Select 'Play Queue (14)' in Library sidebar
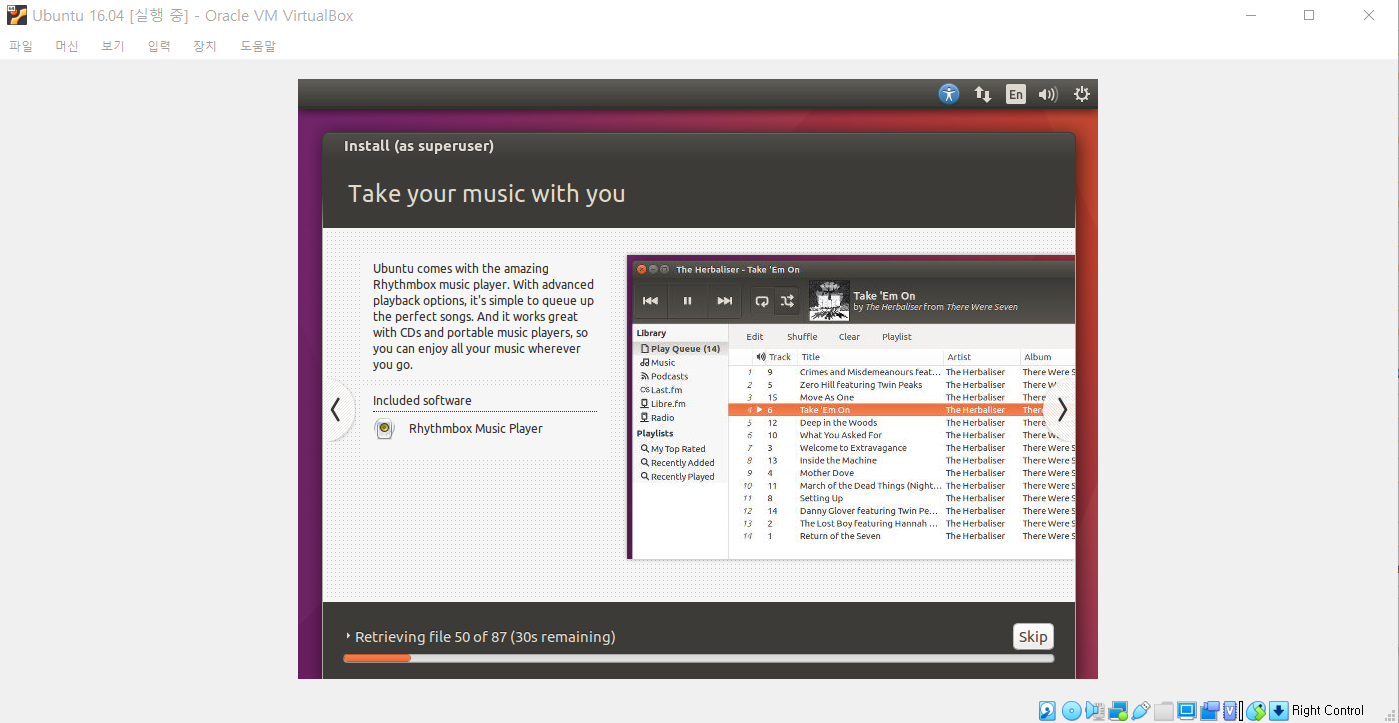1399x723 pixels. [x=681, y=349]
